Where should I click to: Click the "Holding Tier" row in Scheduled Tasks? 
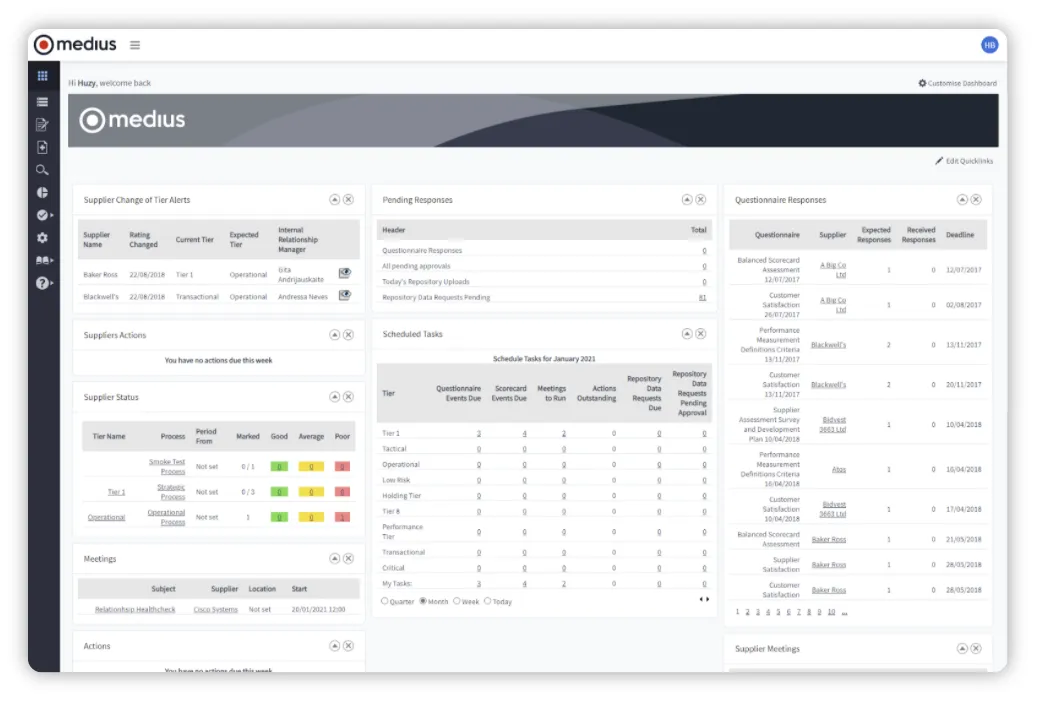[544, 496]
